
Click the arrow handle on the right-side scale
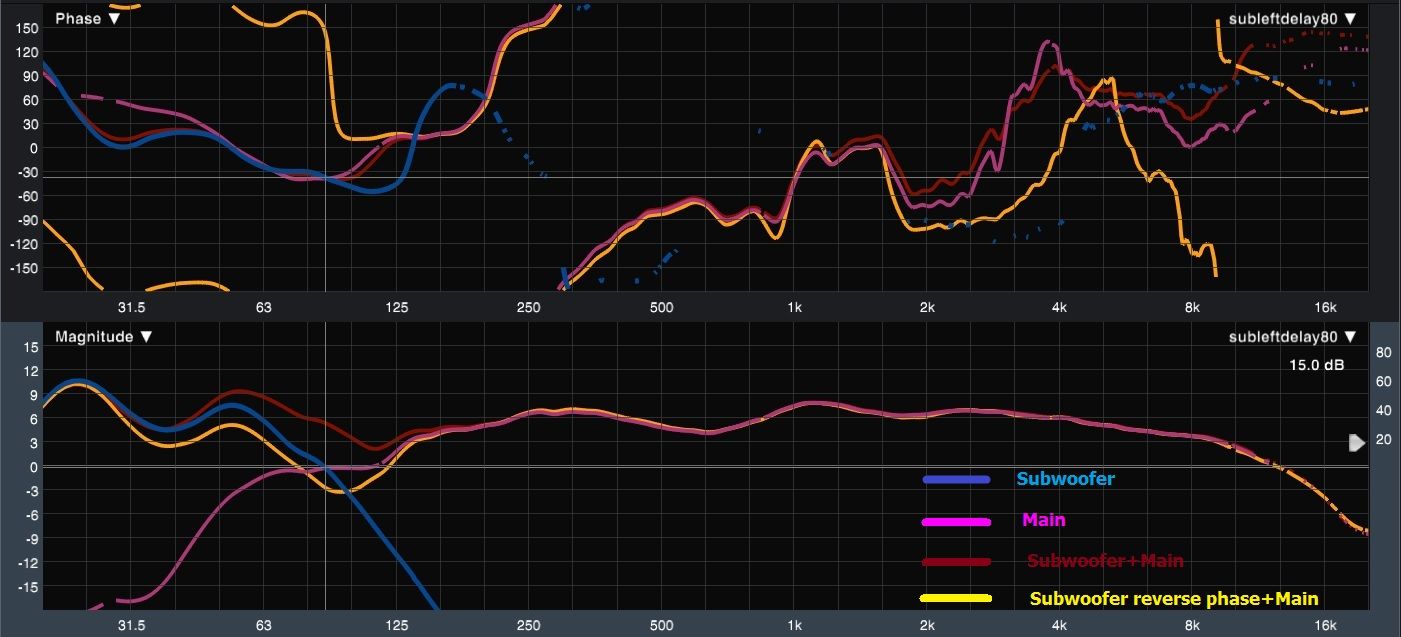click(1356, 442)
